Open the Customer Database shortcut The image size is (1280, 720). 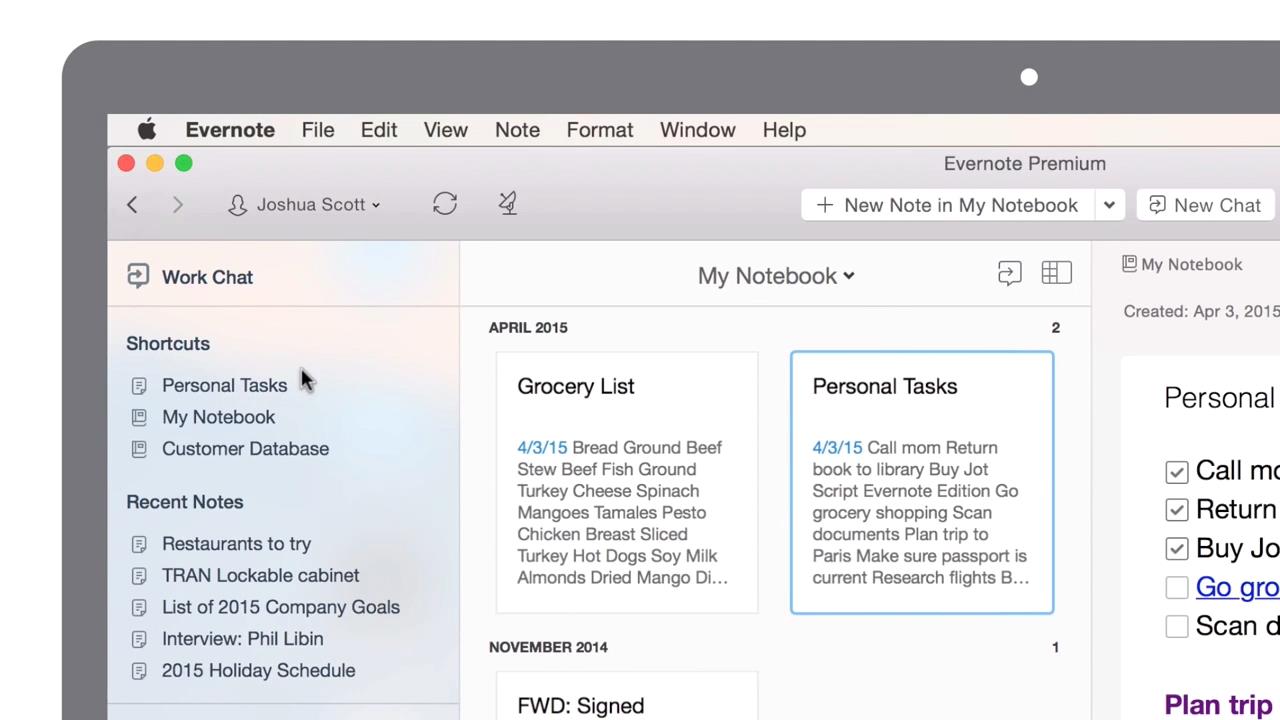245,449
